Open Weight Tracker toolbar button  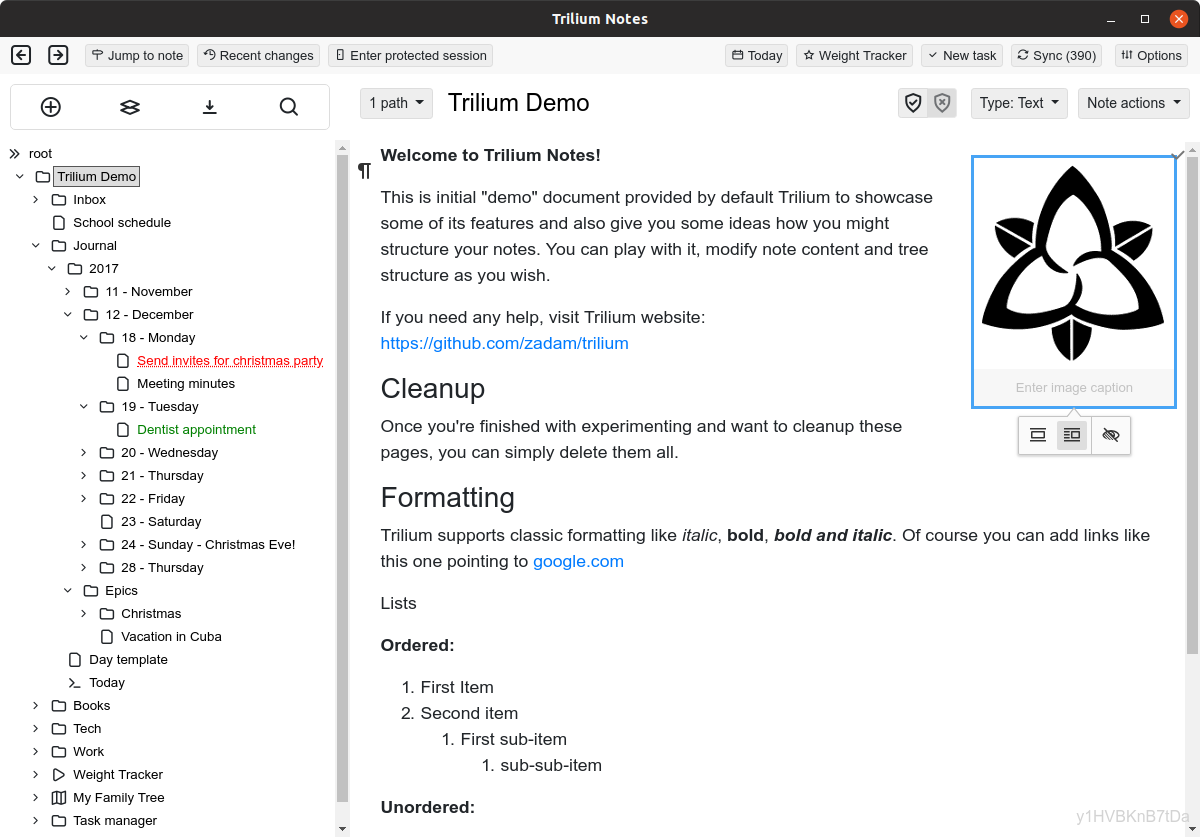tap(854, 55)
